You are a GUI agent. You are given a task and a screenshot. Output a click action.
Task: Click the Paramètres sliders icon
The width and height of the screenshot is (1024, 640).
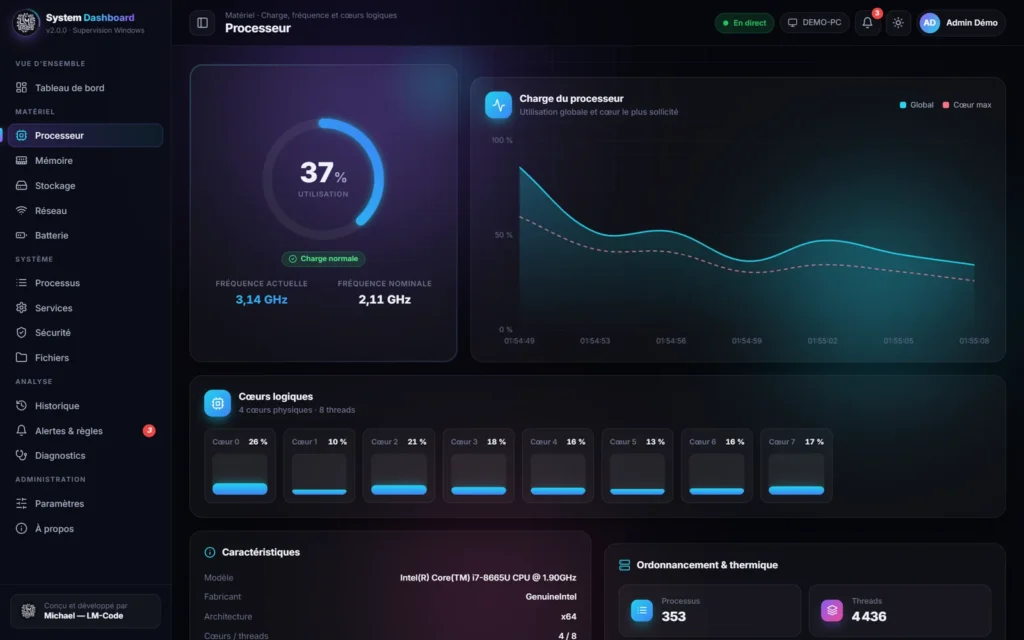[x=22, y=504]
